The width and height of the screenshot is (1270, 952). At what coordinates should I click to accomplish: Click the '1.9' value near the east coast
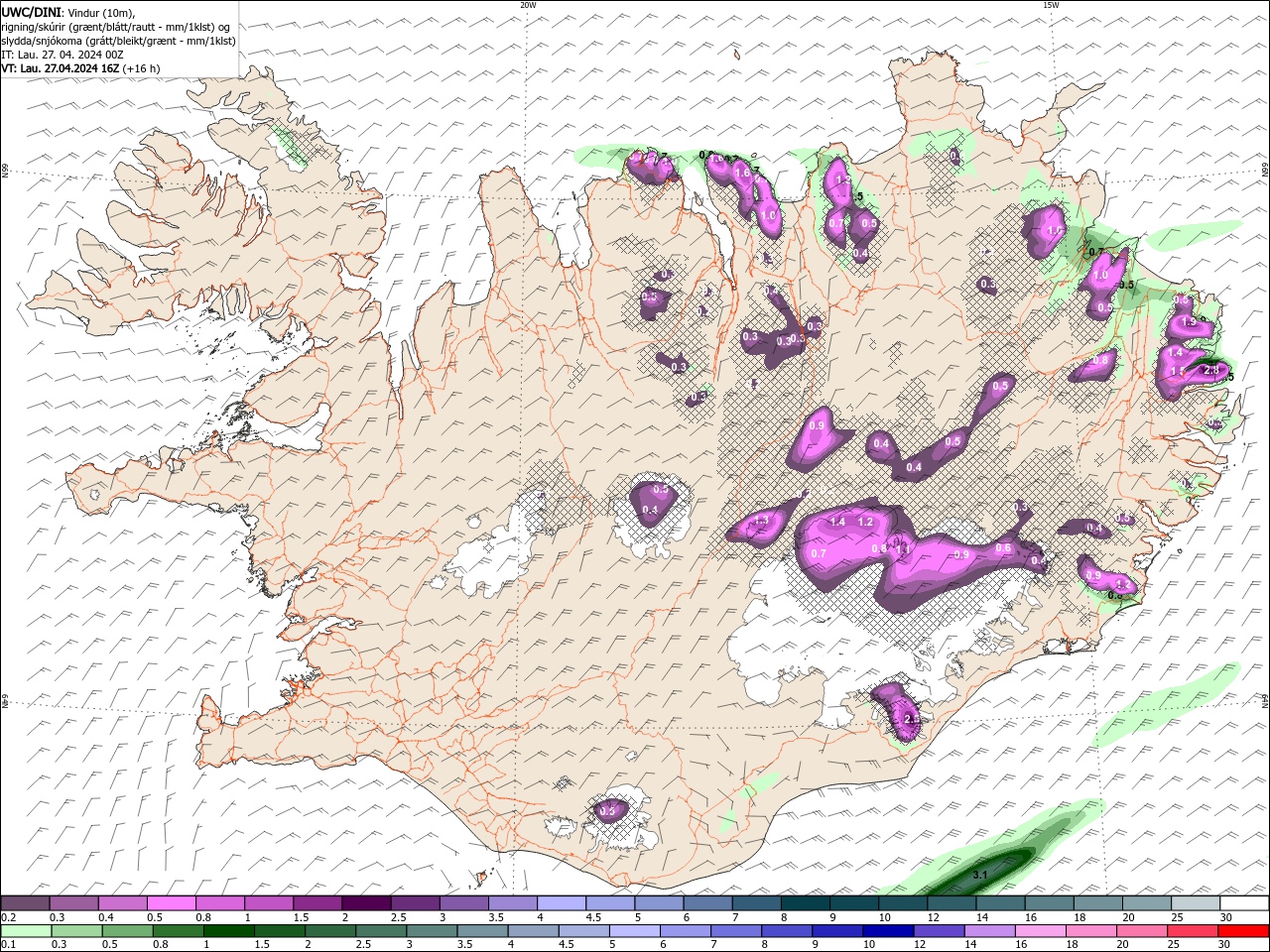(1189, 322)
